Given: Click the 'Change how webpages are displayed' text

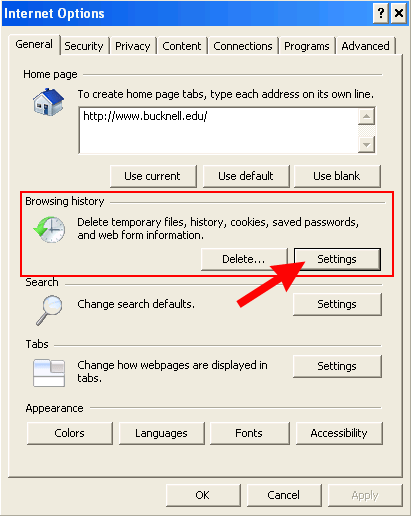Looking at the screenshot, I should click(x=172, y=371).
